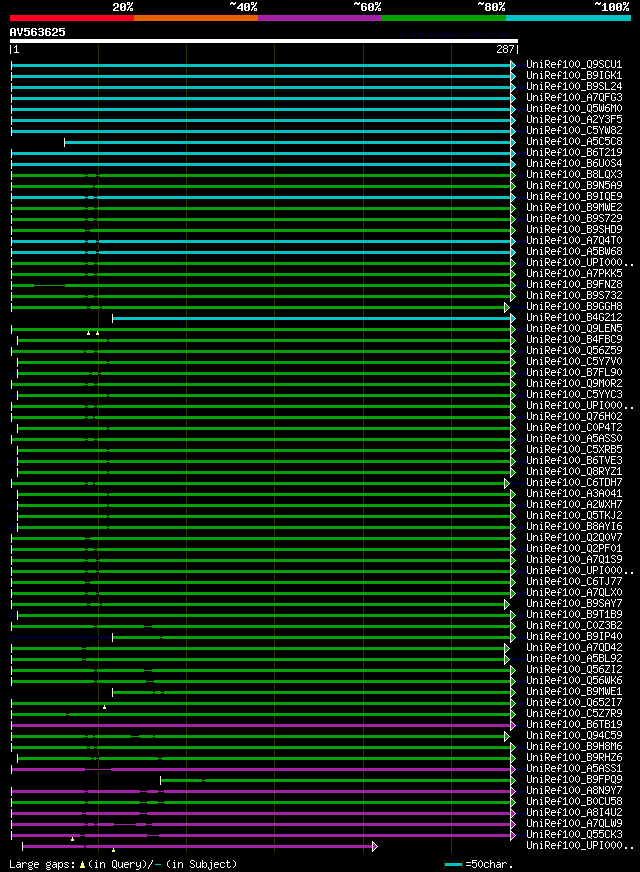Open the UniRef100_Q5W6M0 hit label
640x872 pixels.
coord(574,108)
